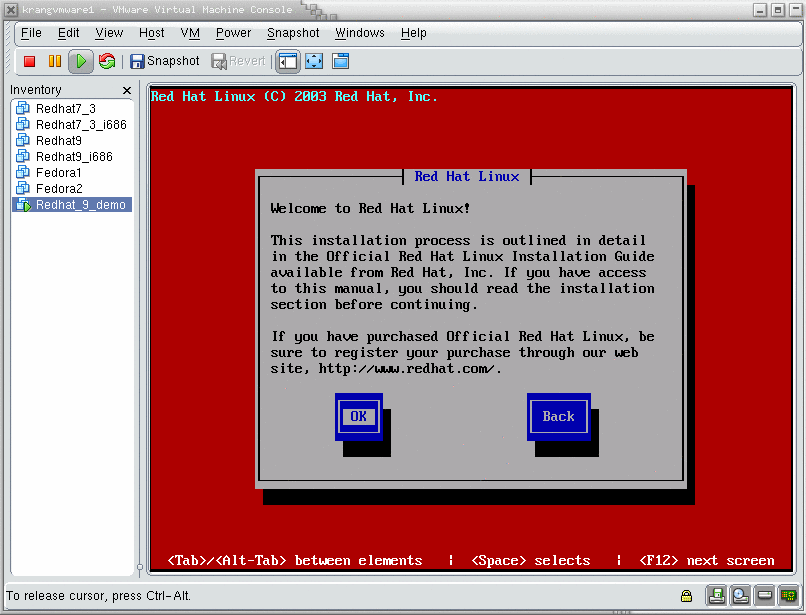Enter full screen mode icon
The image size is (806, 615).
(314, 61)
